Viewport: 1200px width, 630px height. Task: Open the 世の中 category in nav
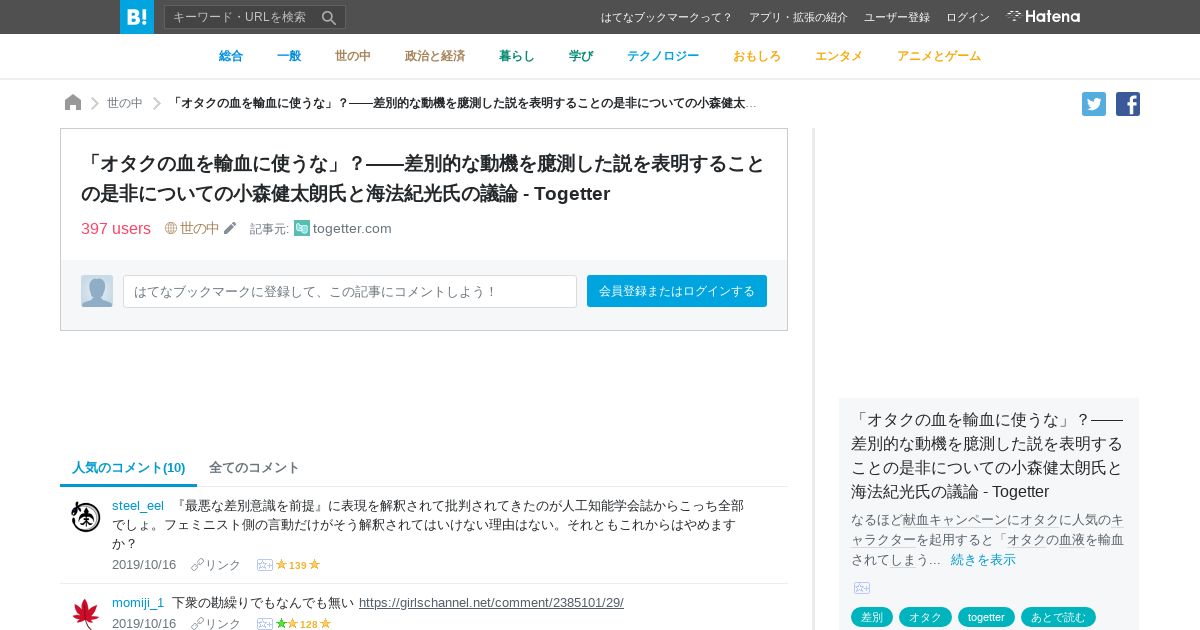point(353,56)
